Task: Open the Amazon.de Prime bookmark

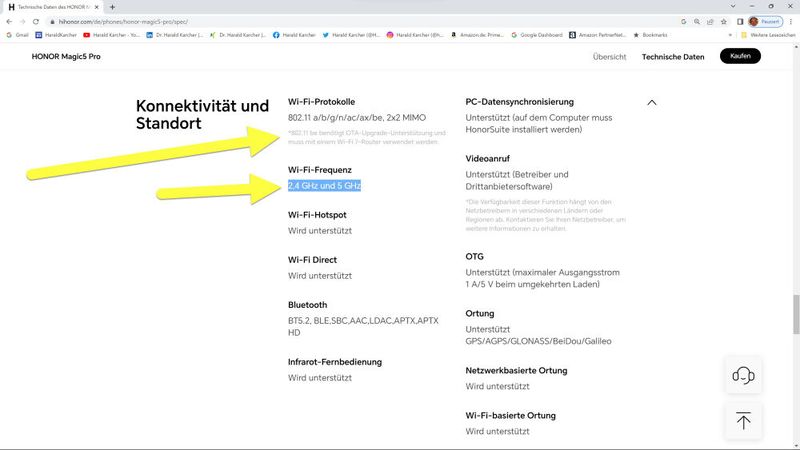Action: 477,35
